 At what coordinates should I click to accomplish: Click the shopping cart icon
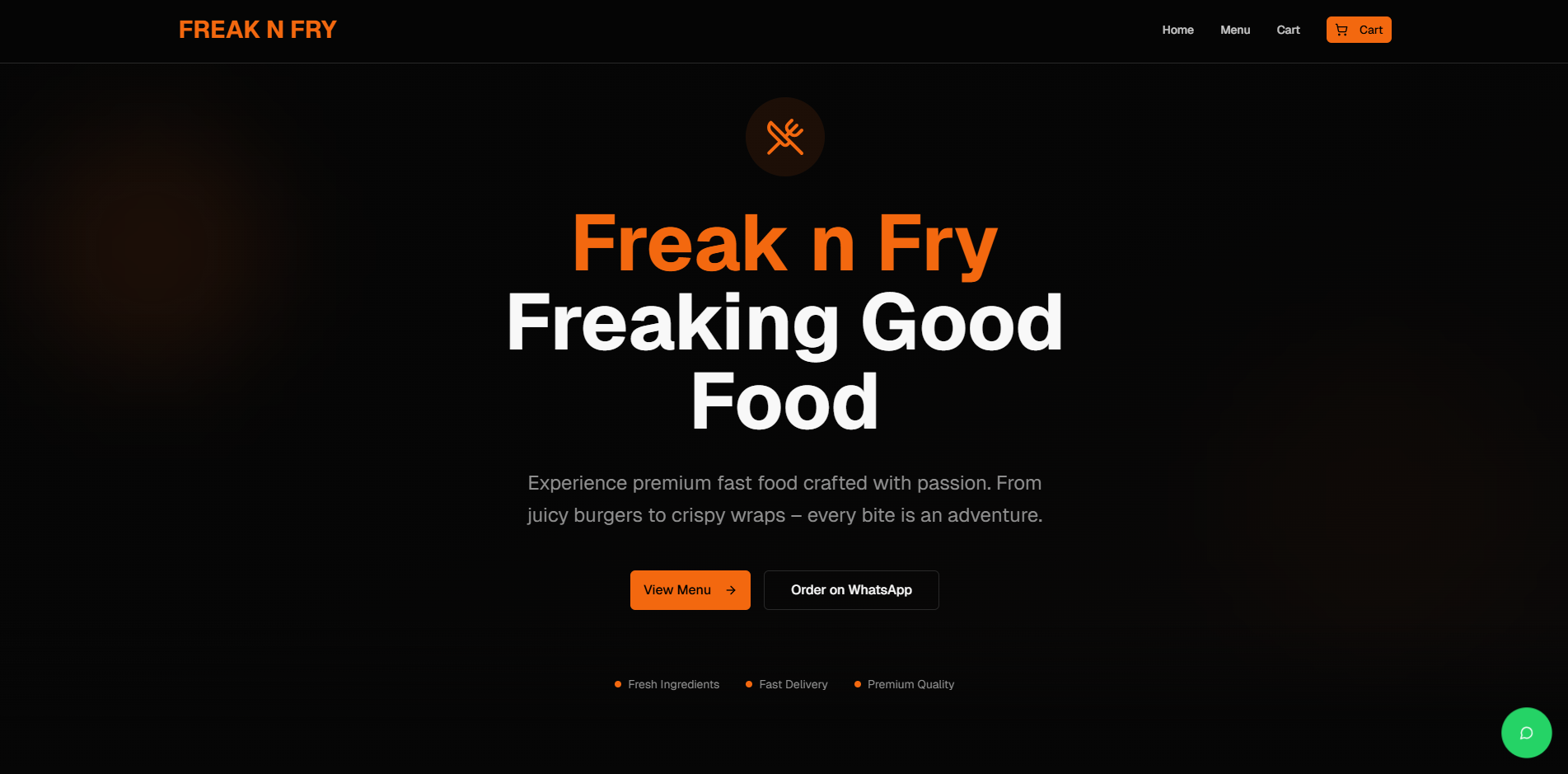click(x=1341, y=30)
